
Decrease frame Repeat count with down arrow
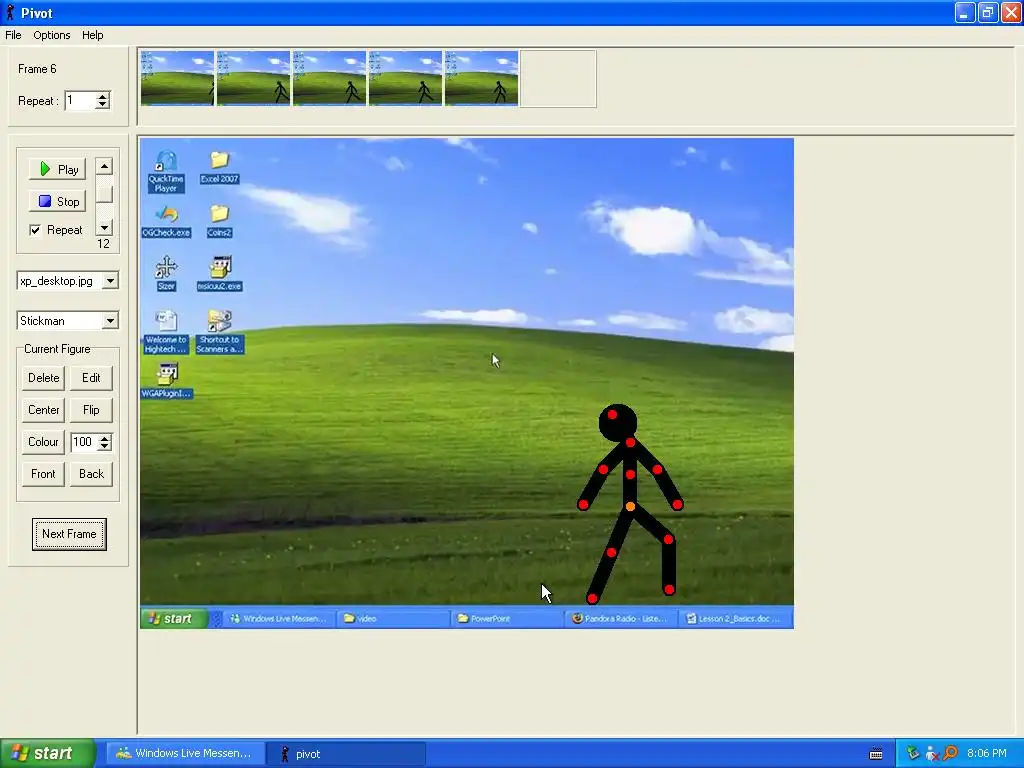pos(103,104)
